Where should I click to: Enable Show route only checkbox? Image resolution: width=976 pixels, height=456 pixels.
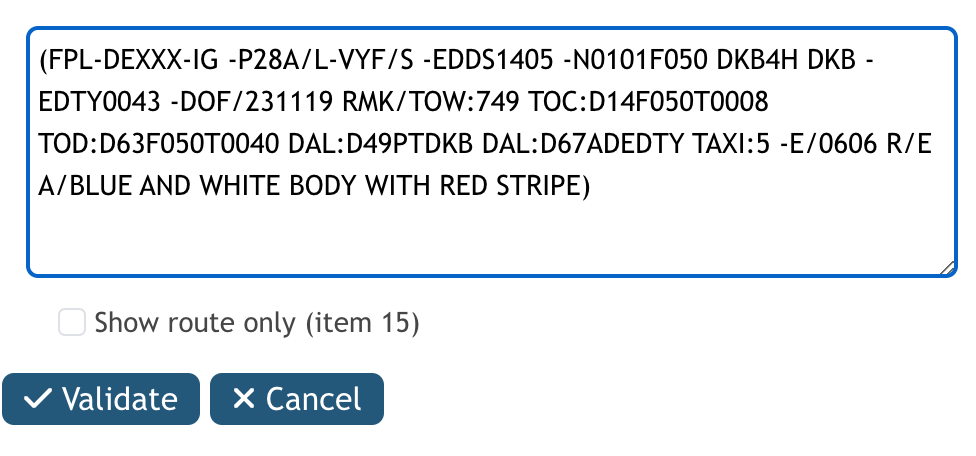(x=72, y=323)
